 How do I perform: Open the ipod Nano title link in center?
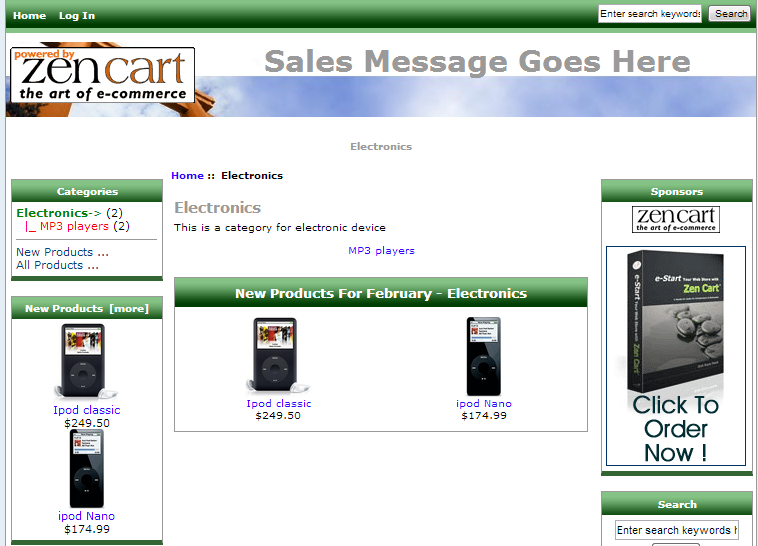click(x=484, y=404)
